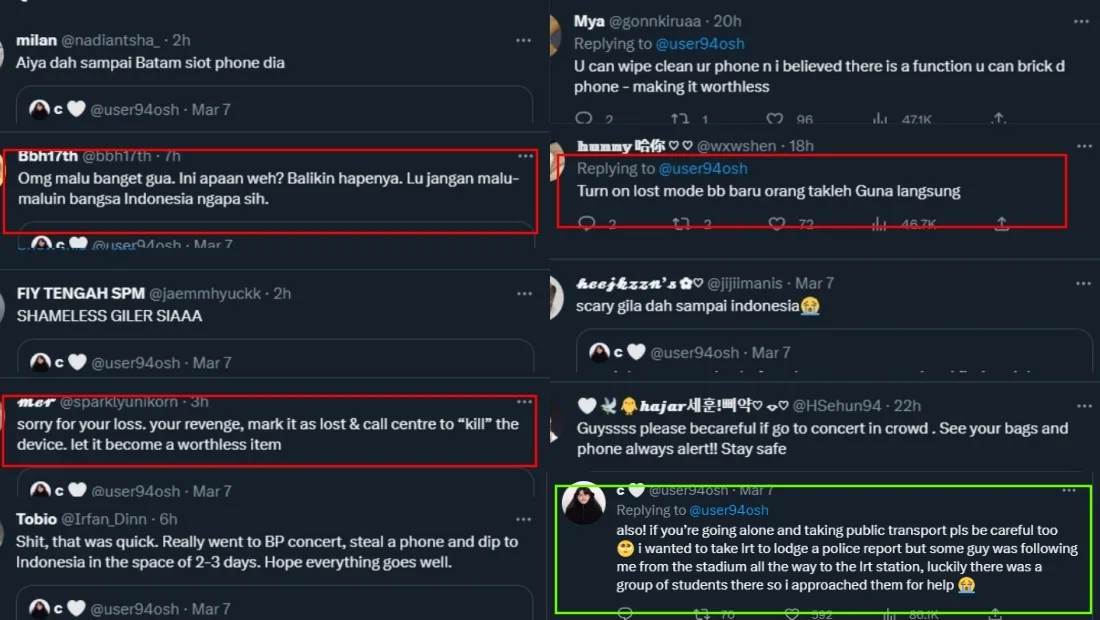Retweet Mya's reply about wiping the phone

pos(681,119)
